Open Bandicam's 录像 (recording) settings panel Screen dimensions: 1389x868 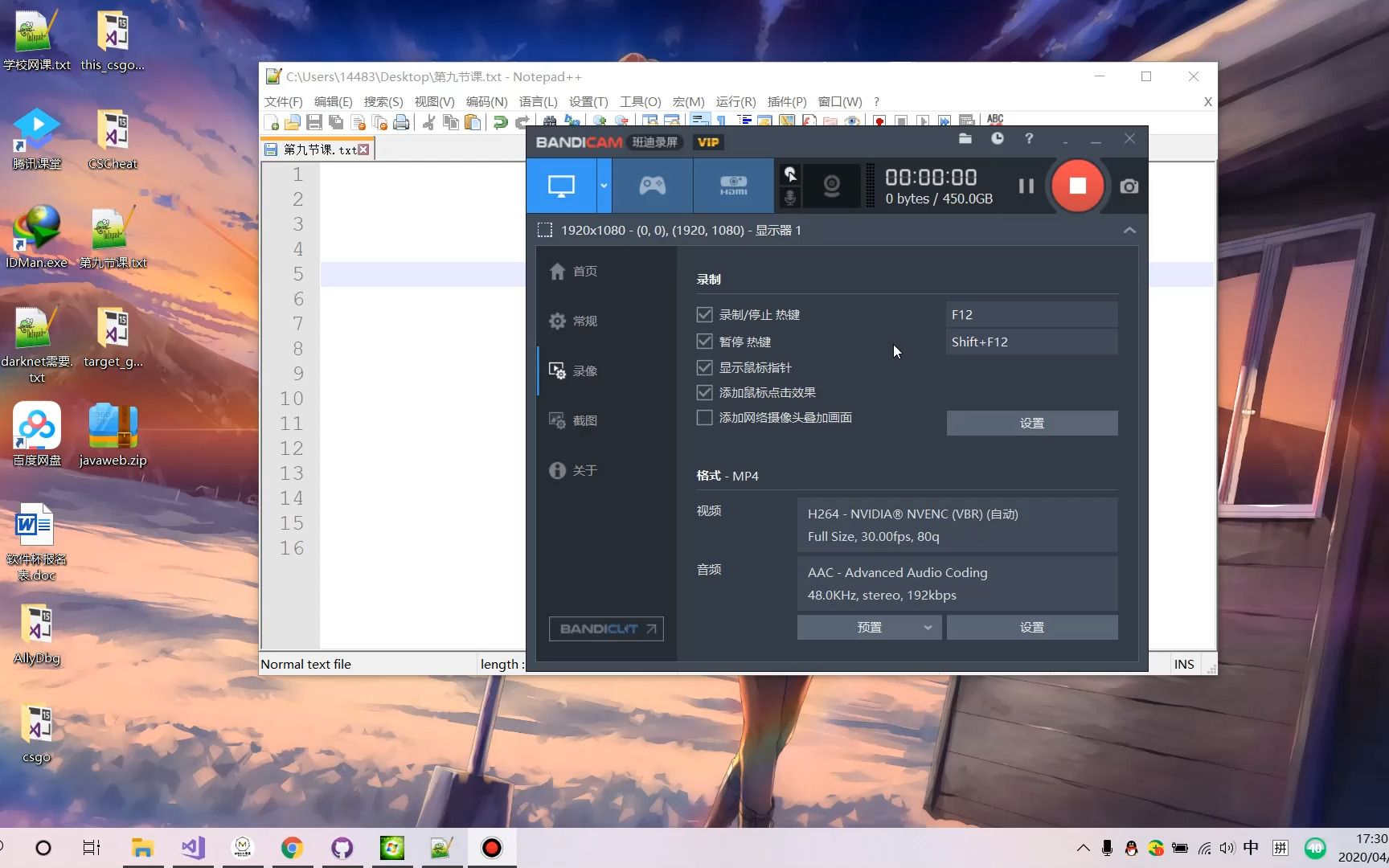click(x=584, y=371)
